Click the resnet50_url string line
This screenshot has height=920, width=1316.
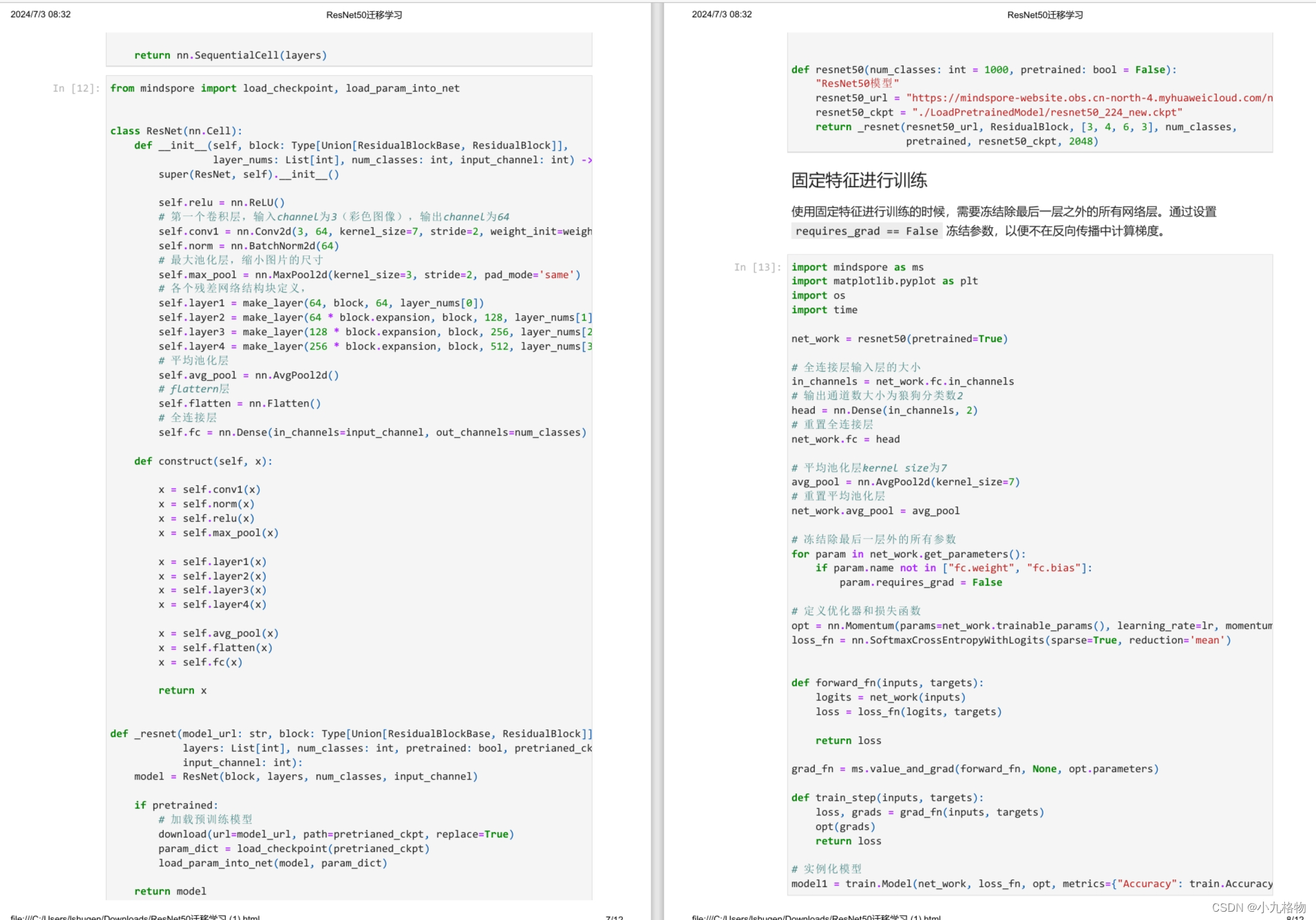[1044, 98]
